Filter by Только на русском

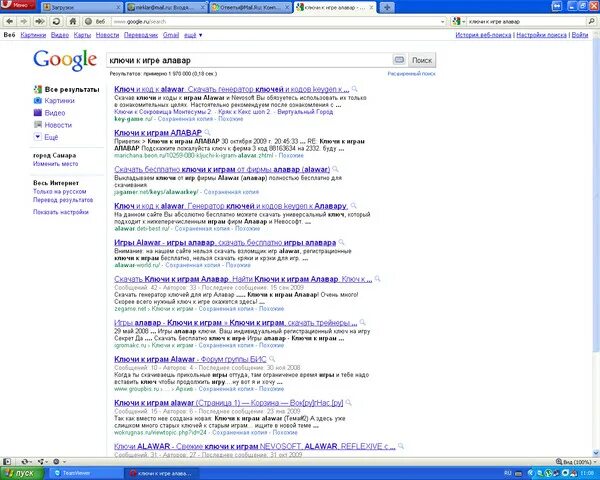coord(60,191)
